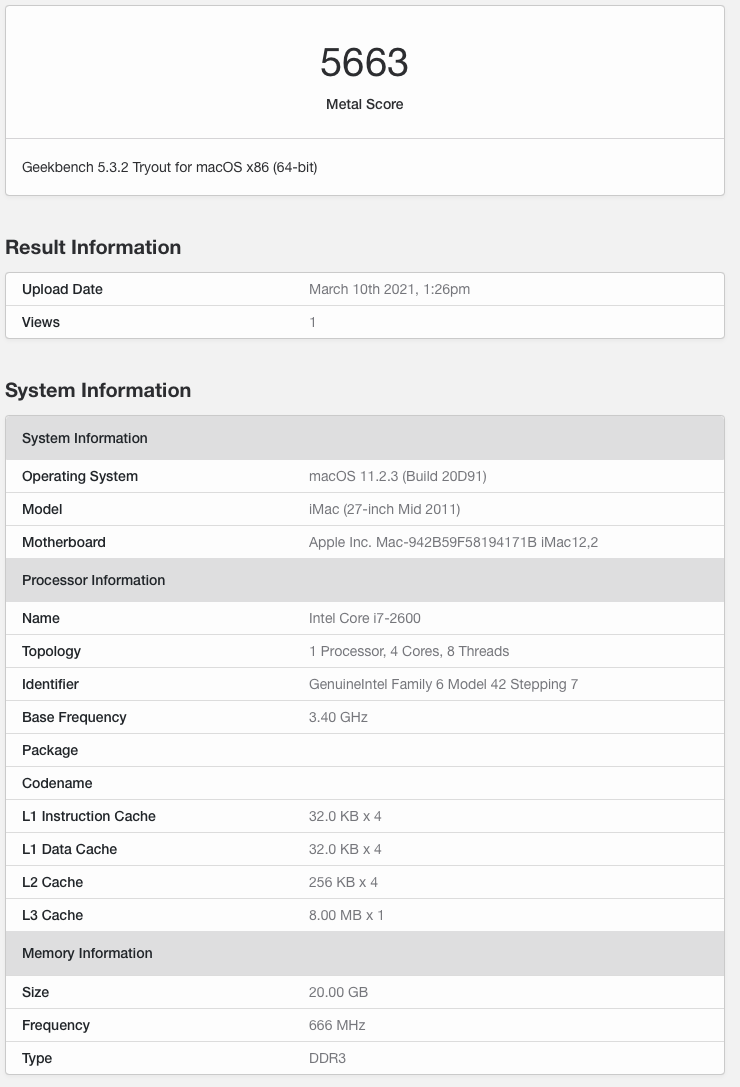Viewport: 740px width, 1087px height.
Task: Select L1 Instruction Cache value '32.0 KB x 4'
Action: coord(345,816)
